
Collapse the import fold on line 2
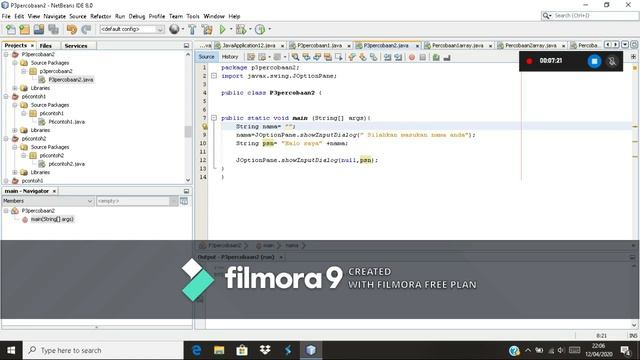click(214, 76)
